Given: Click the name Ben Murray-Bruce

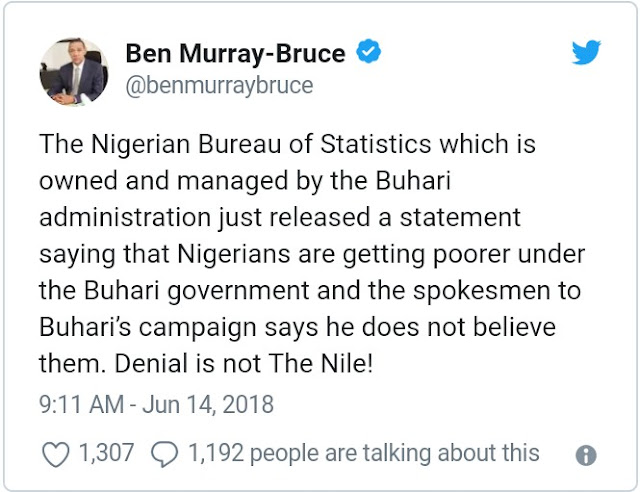Looking at the screenshot, I should point(236,53).
